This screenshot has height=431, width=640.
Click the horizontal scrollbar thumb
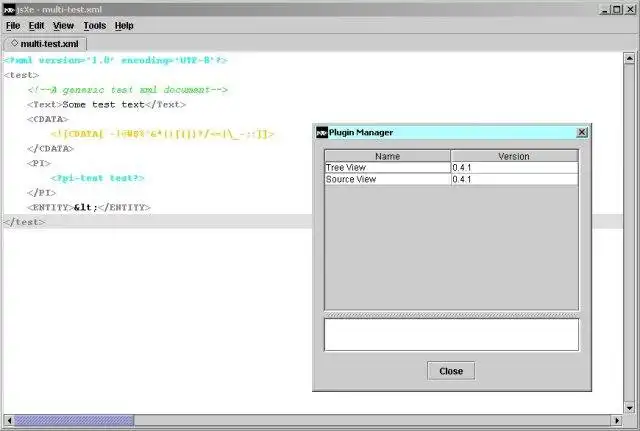click(x=74, y=420)
